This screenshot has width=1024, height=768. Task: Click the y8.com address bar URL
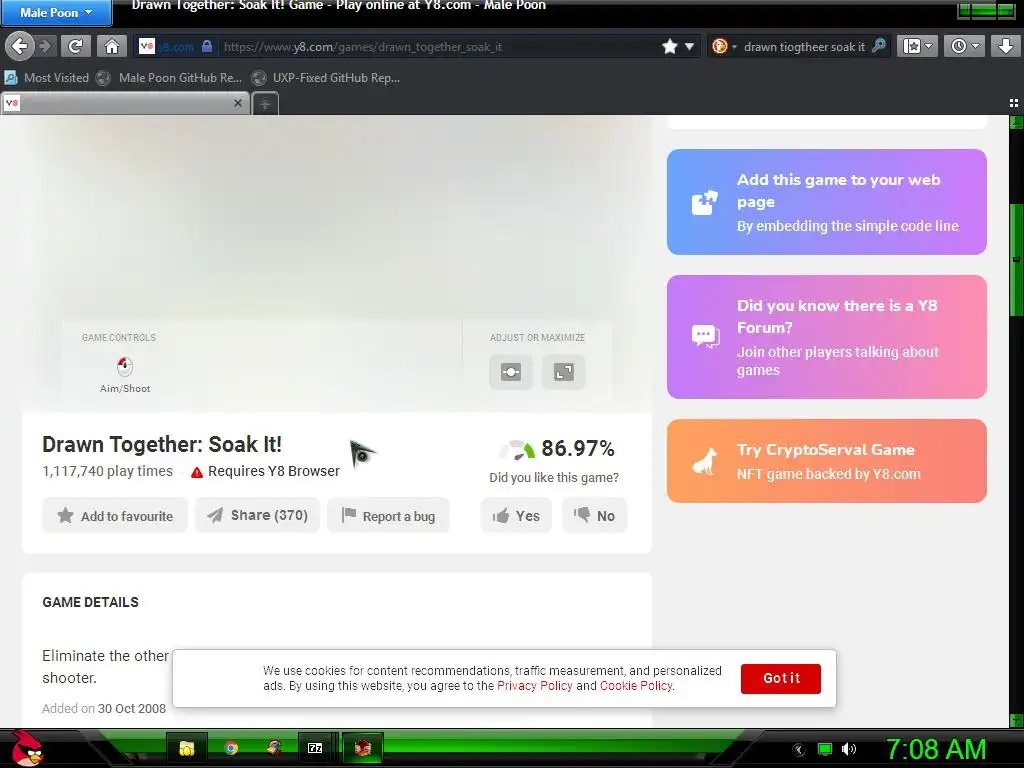362,47
